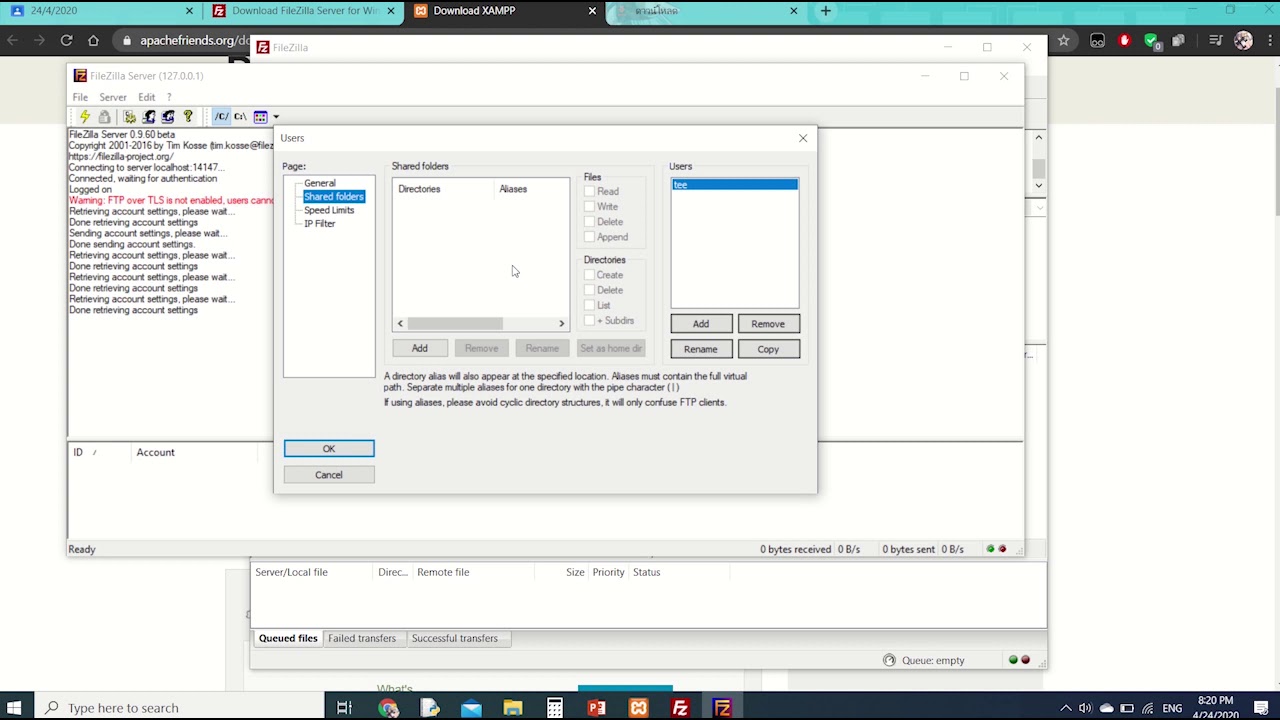
Task: Toggle the Write files checkbox
Action: pos(589,206)
